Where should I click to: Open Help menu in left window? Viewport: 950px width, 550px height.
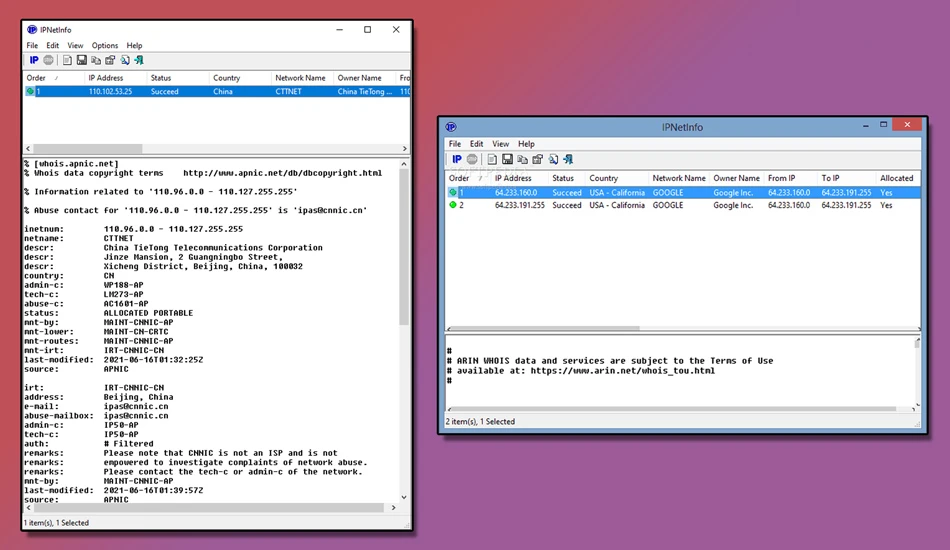point(135,45)
